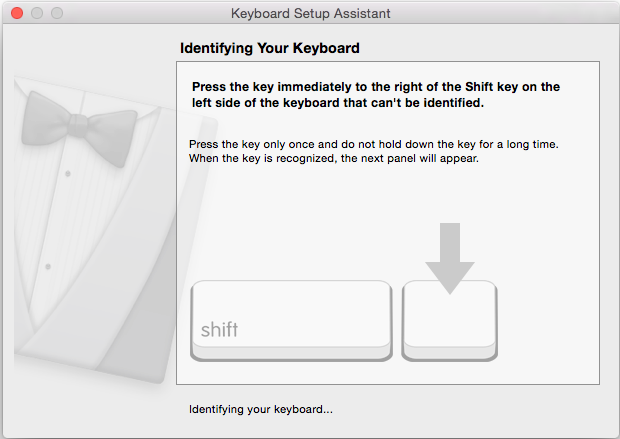Click the "Identifying your keyboard..." status text
This screenshot has height=439, width=620.
click(x=261, y=409)
